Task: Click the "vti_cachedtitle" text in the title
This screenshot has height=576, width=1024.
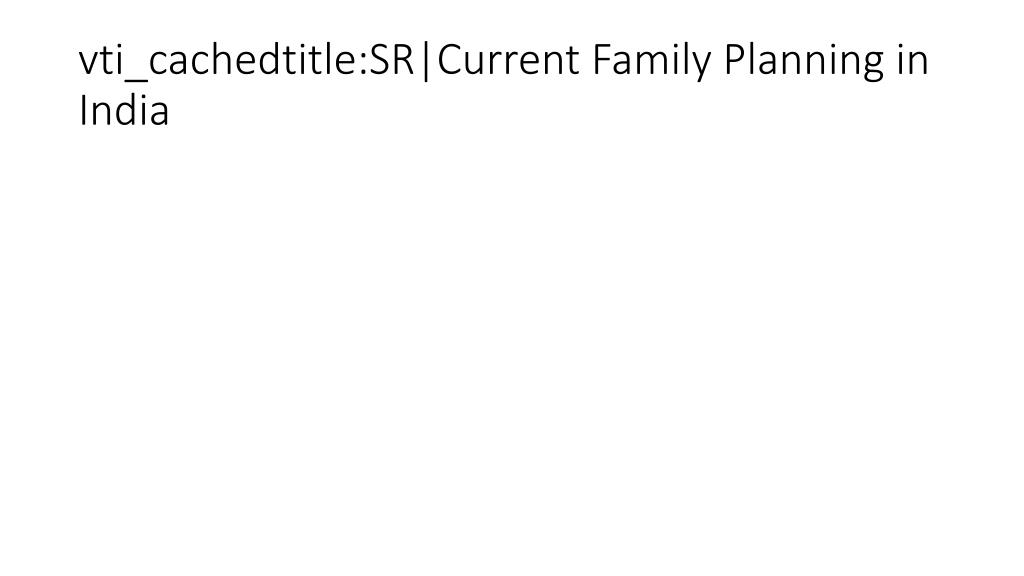Action: (219, 60)
